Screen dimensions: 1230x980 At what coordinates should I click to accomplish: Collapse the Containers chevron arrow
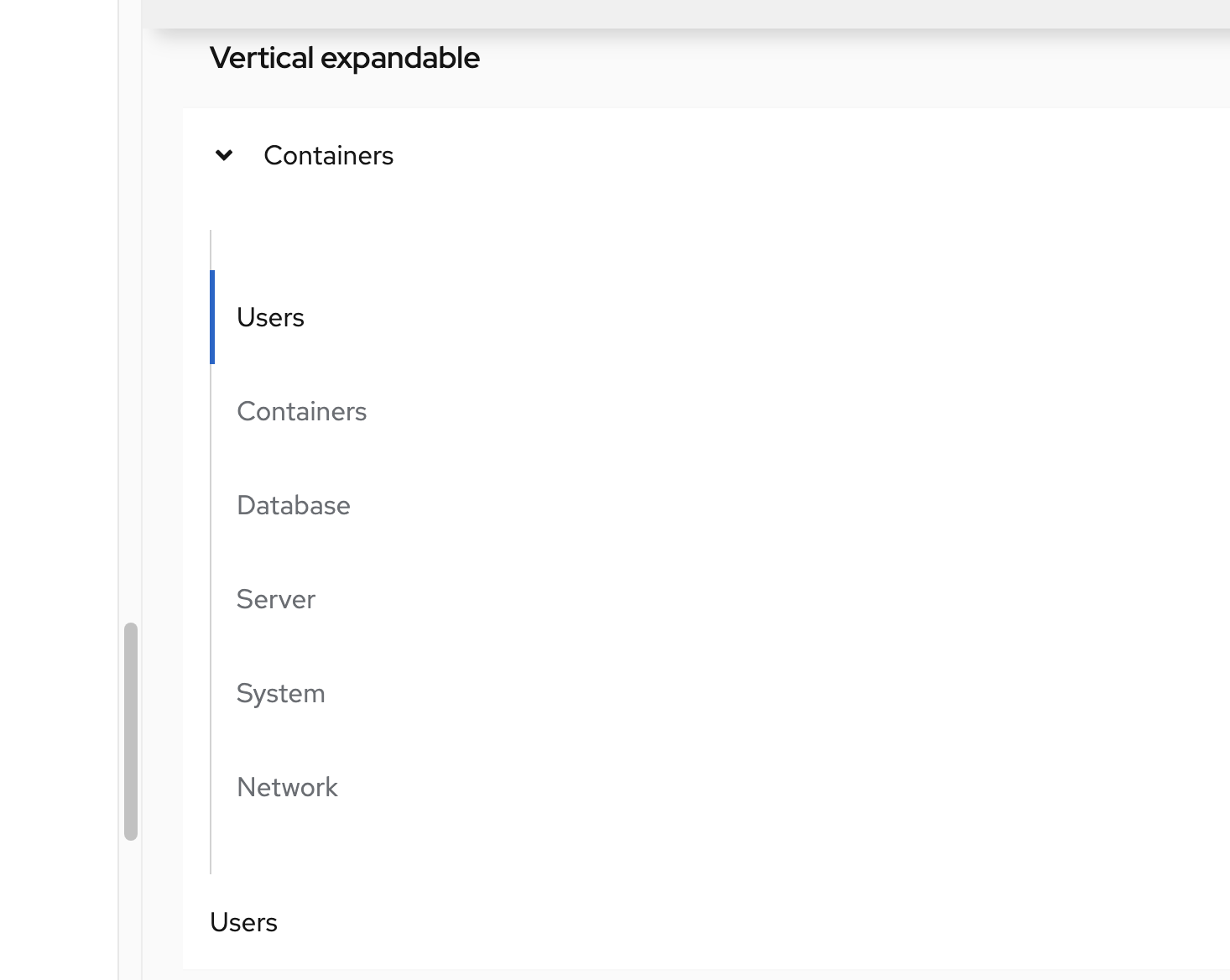(224, 155)
